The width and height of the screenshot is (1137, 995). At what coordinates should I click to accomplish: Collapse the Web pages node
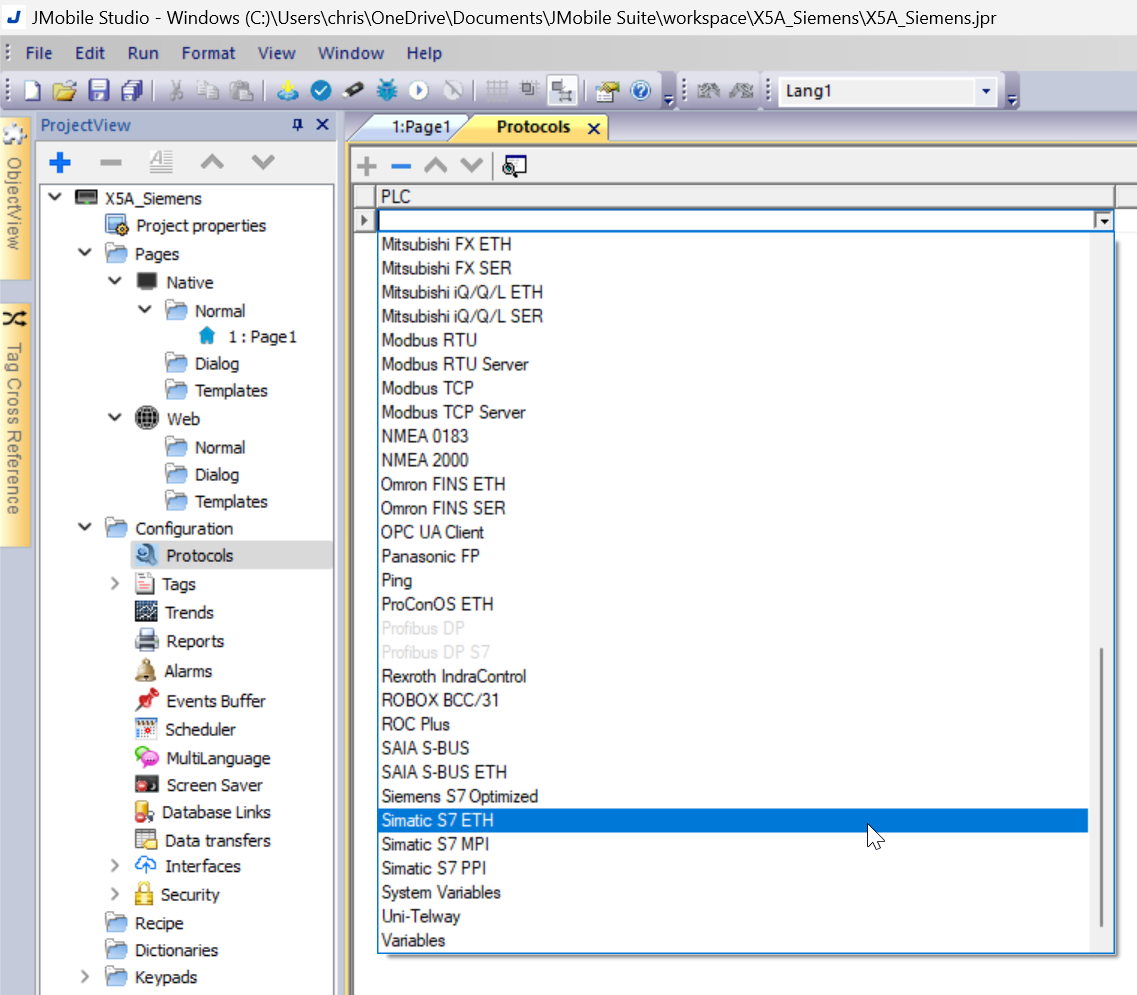115,417
